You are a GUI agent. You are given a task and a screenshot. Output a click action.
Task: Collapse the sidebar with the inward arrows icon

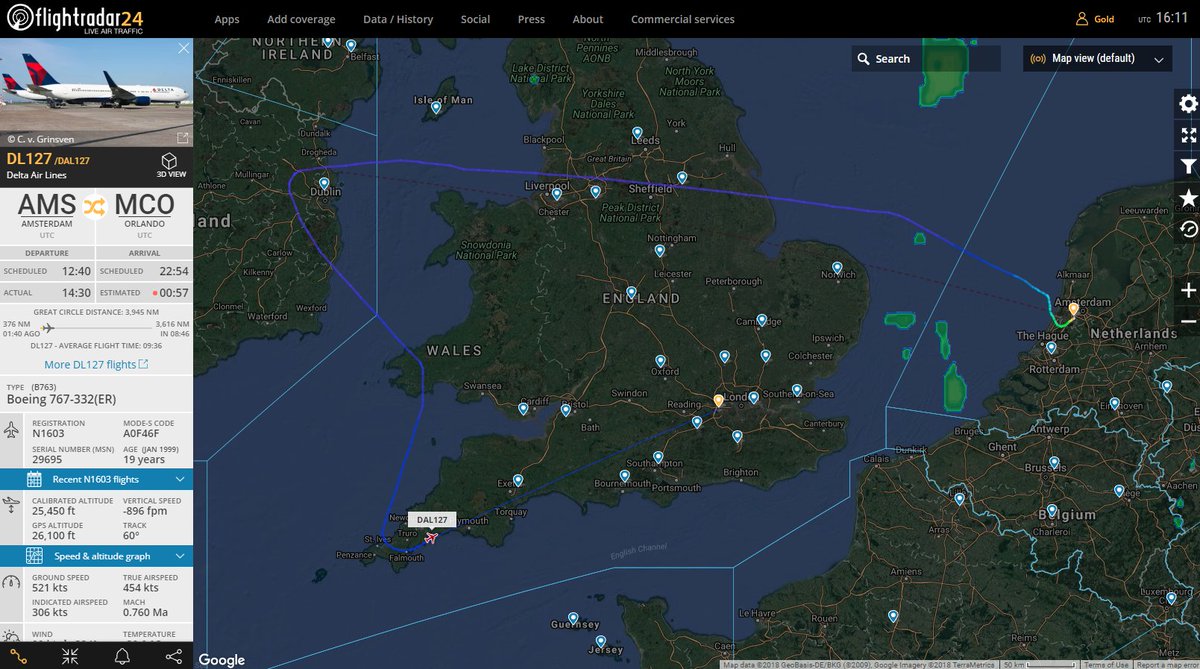pyautogui.click(x=68, y=655)
